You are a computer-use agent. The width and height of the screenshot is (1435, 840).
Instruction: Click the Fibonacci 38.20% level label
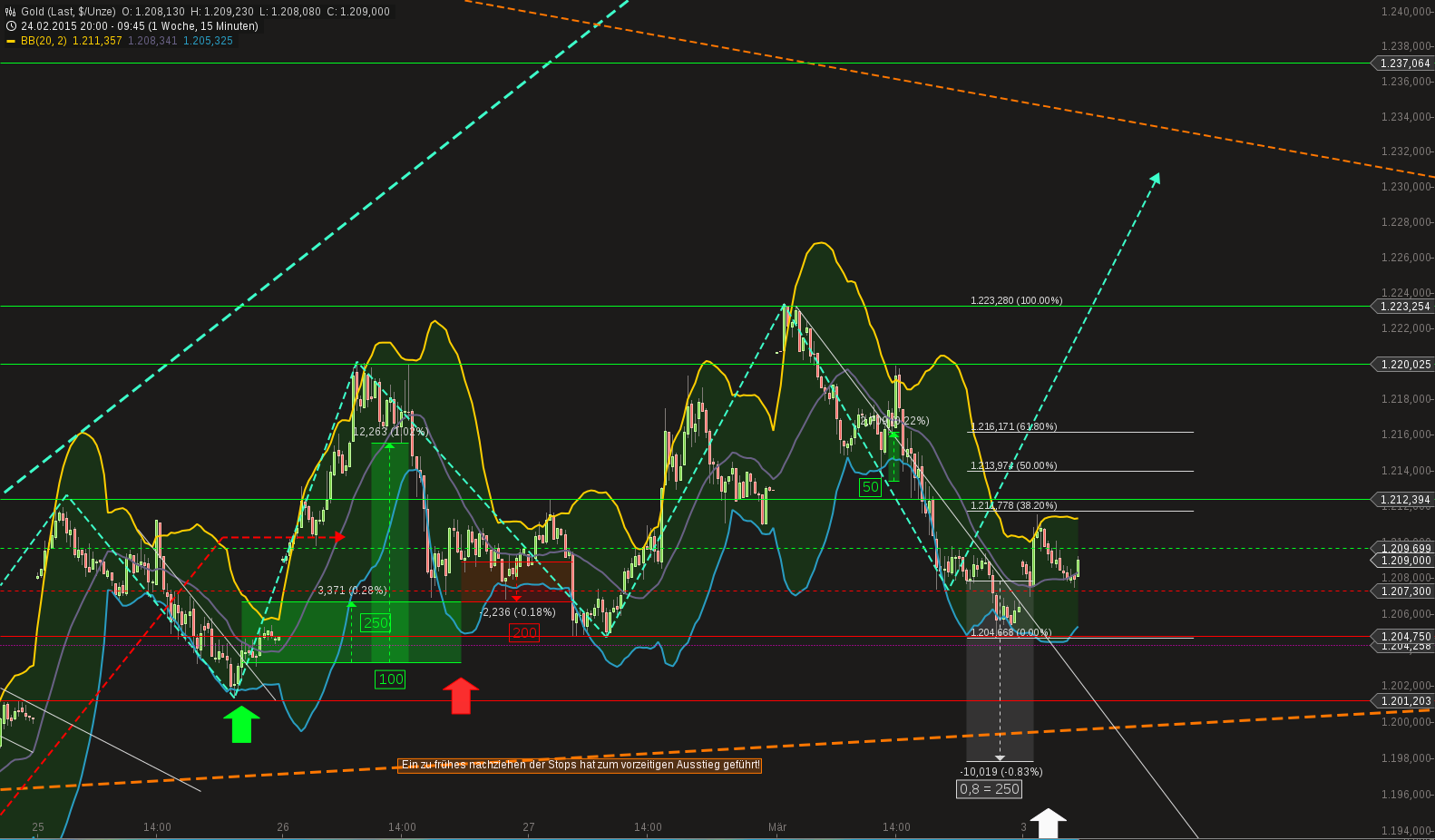(x=1013, y=505)
